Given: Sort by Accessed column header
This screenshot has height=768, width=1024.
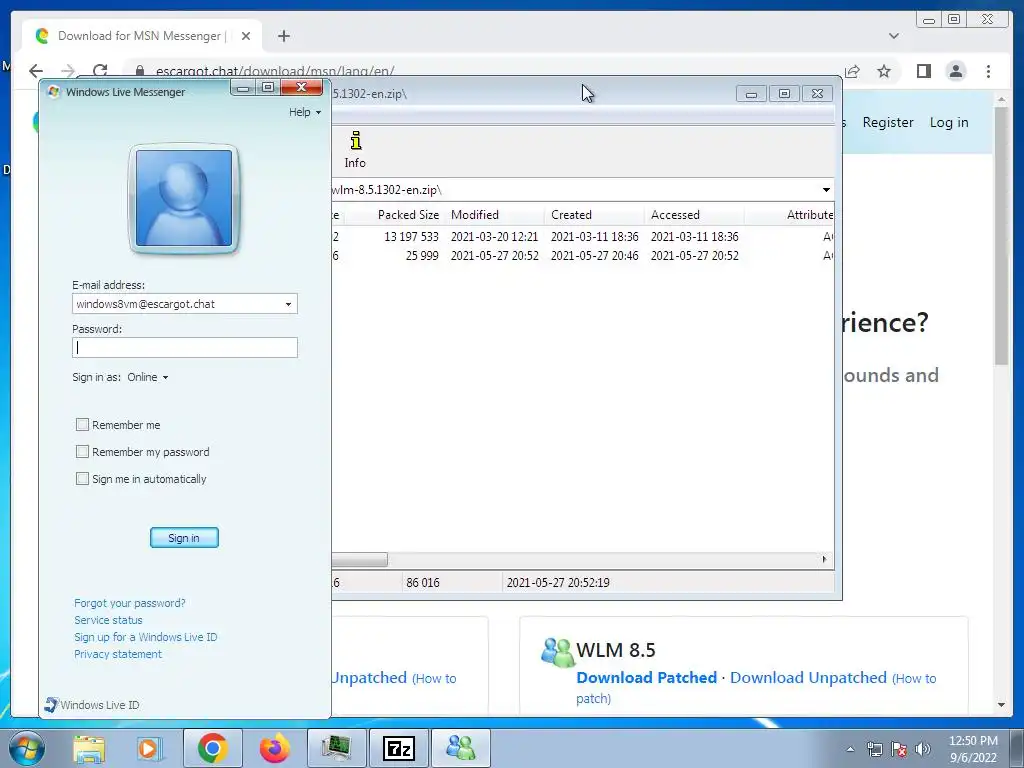Looking at the screenshot, I should tap(695, 215).
